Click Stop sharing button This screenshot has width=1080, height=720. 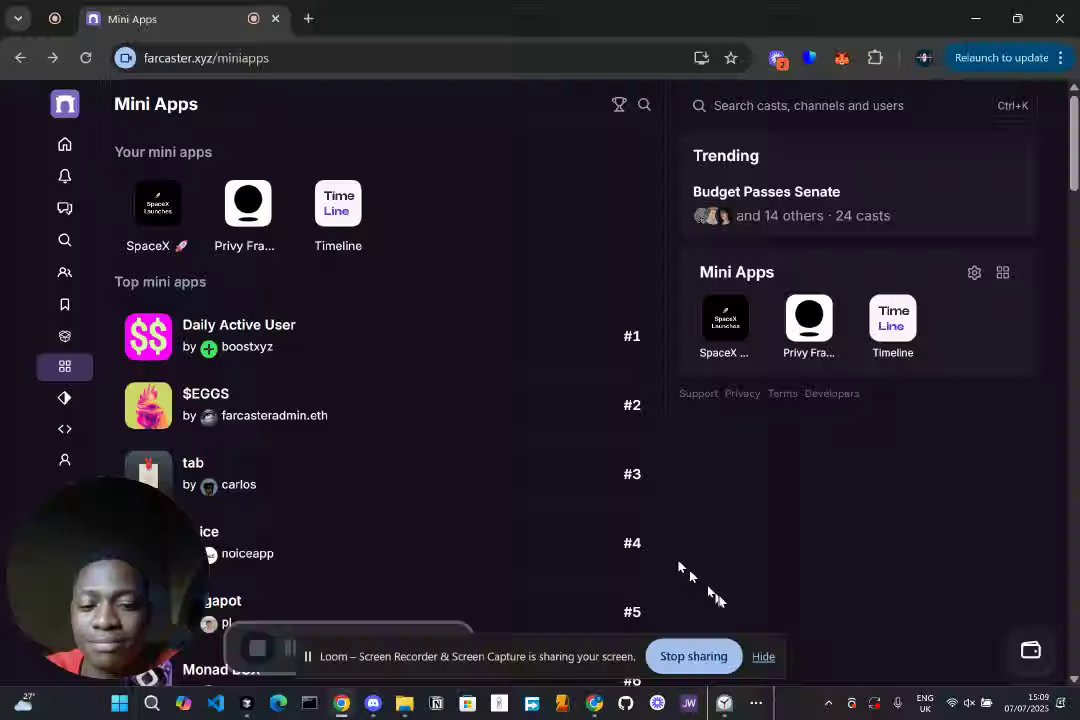tap(694, 657)
